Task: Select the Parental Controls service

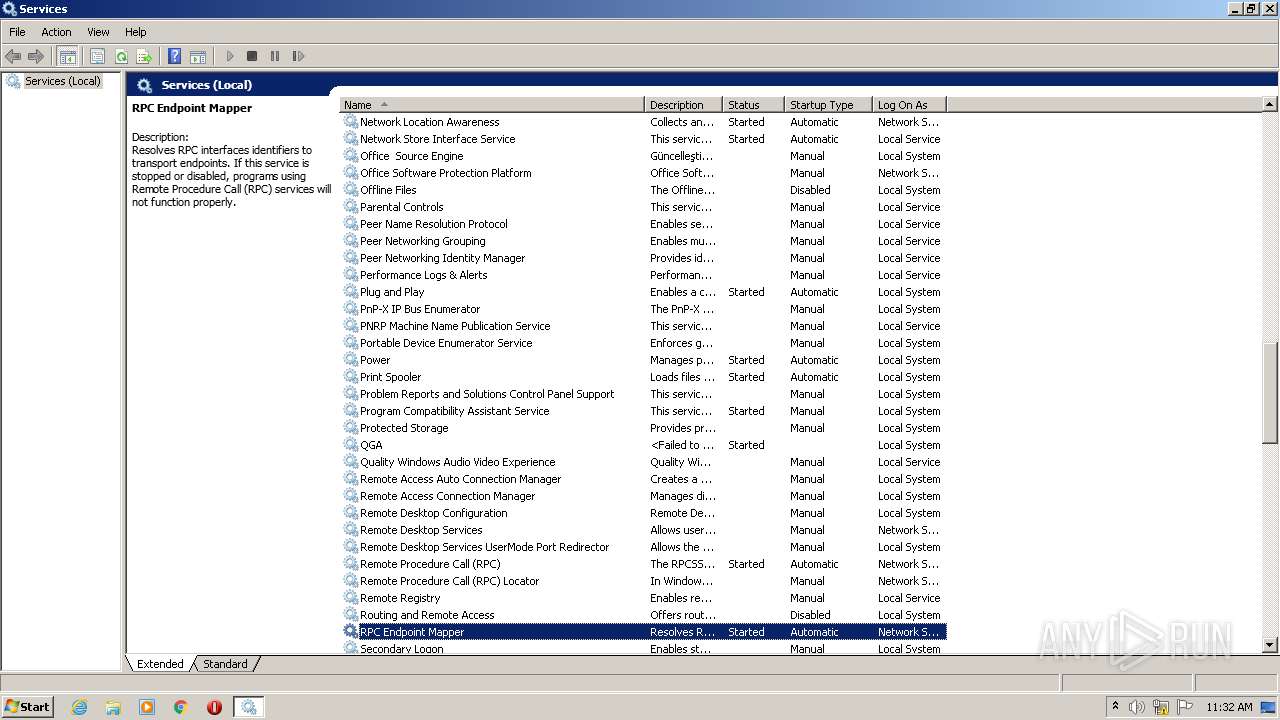Action: point(643,207)
